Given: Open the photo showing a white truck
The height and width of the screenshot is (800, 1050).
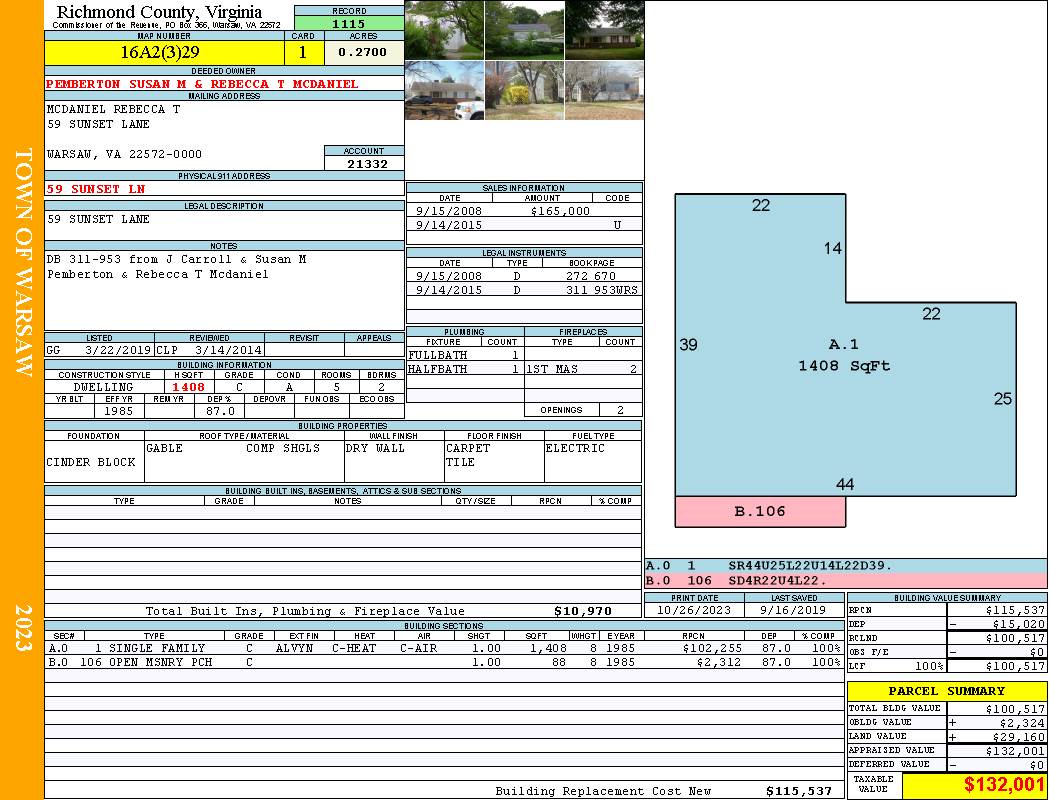Looking at the screenshot, I should pyautogui.click(x=444, y=90).
